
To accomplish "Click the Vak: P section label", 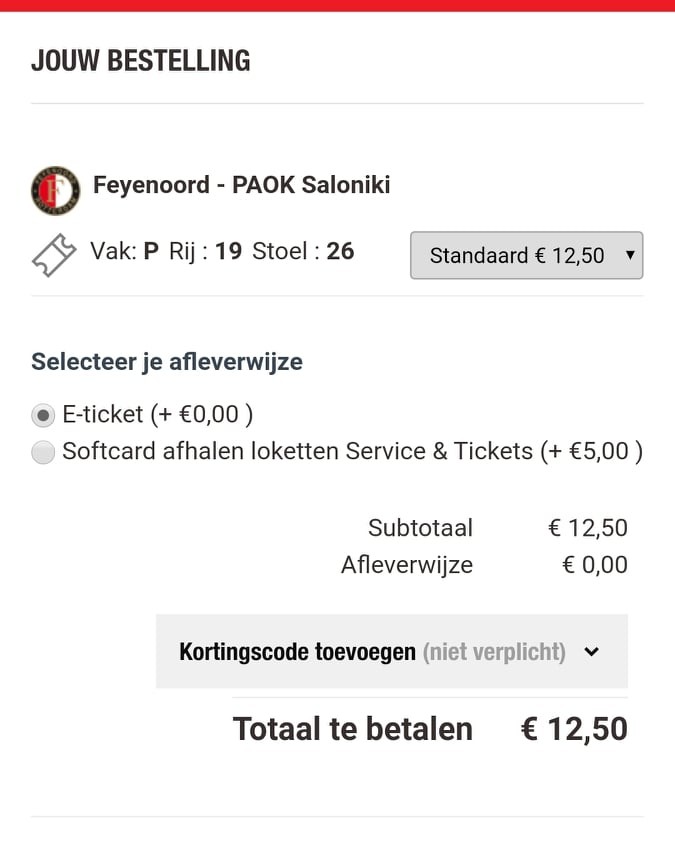I will tap(124, 250).
